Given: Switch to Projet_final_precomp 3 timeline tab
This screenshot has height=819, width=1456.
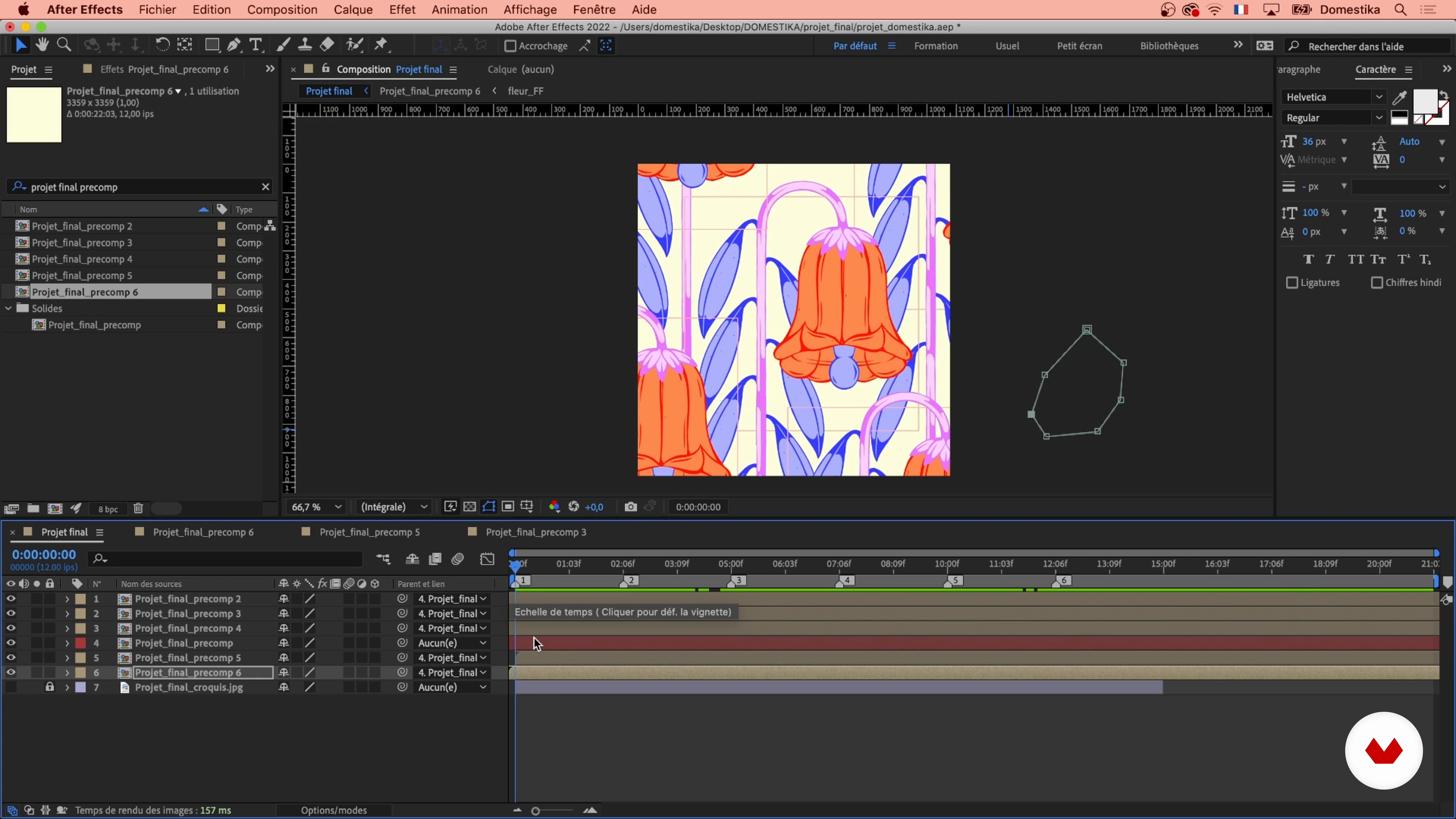Looking at the screenshot, I should tap(536, 532).
